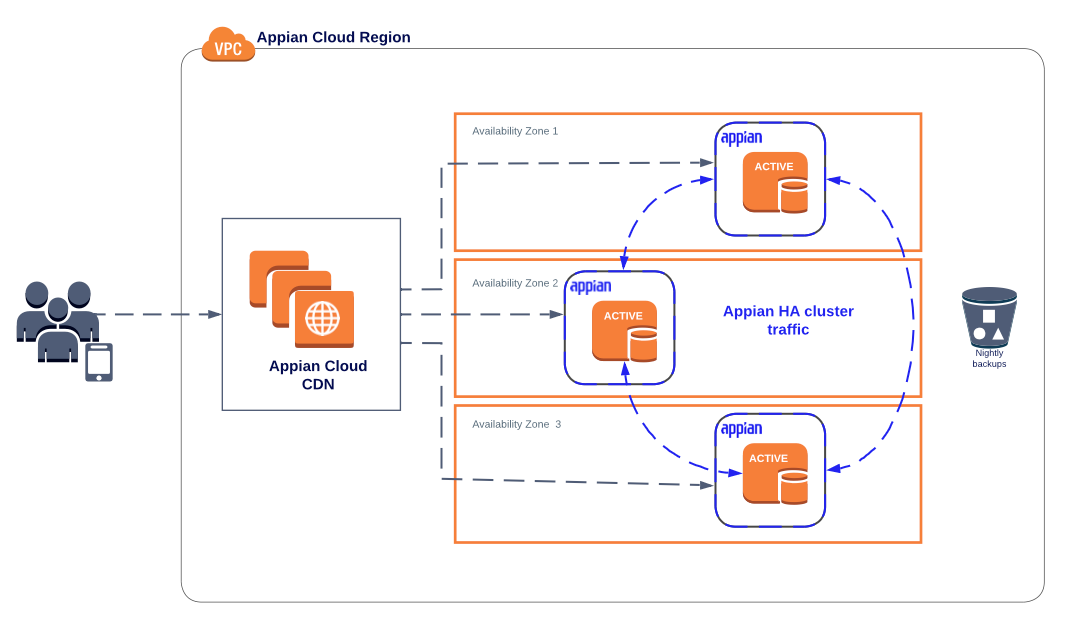
Task: Click appian logo in Availability Zone 1 node
Action: tap(741, 138)
